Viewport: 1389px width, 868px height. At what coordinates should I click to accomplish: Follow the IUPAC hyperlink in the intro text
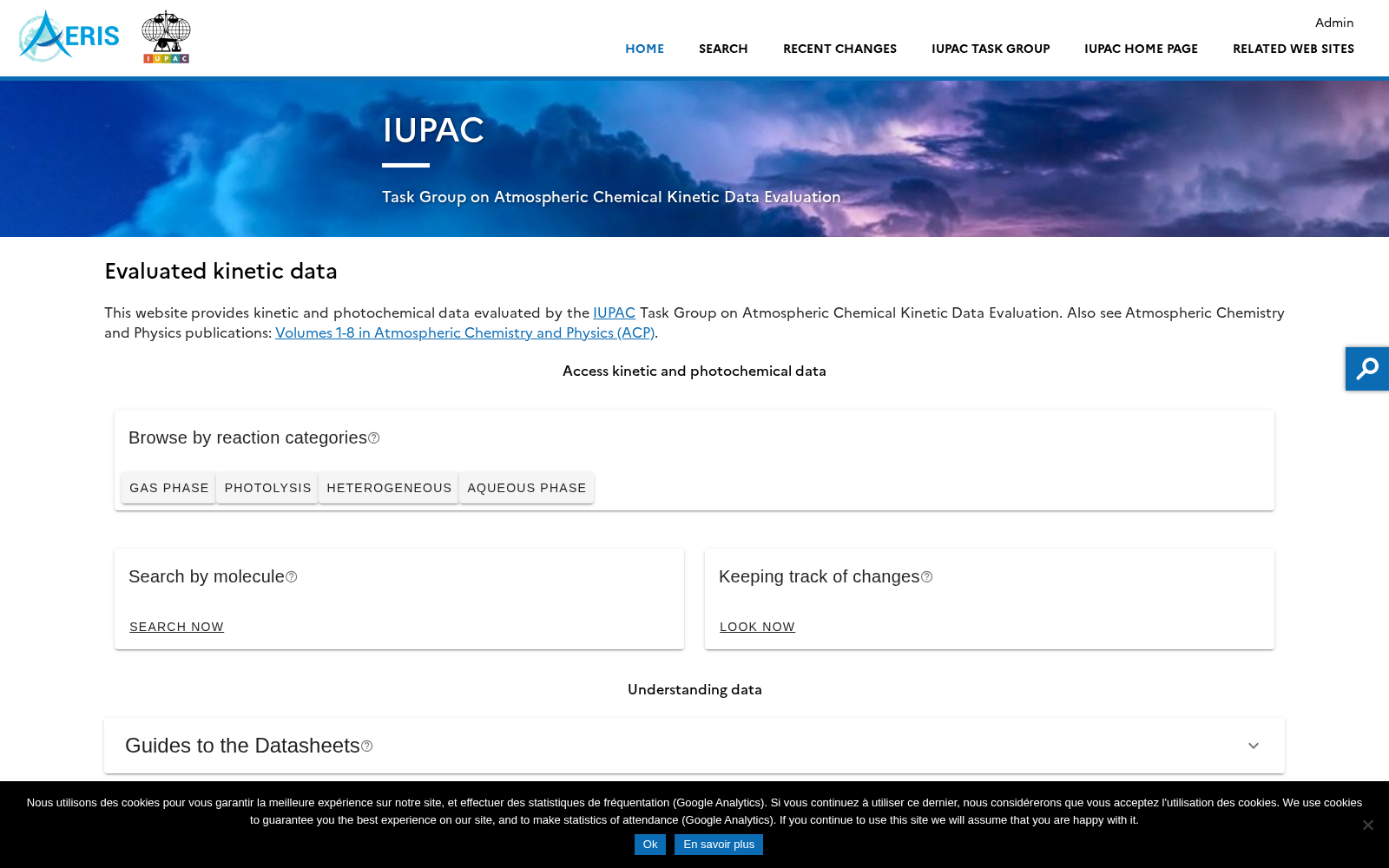[614, 312]
